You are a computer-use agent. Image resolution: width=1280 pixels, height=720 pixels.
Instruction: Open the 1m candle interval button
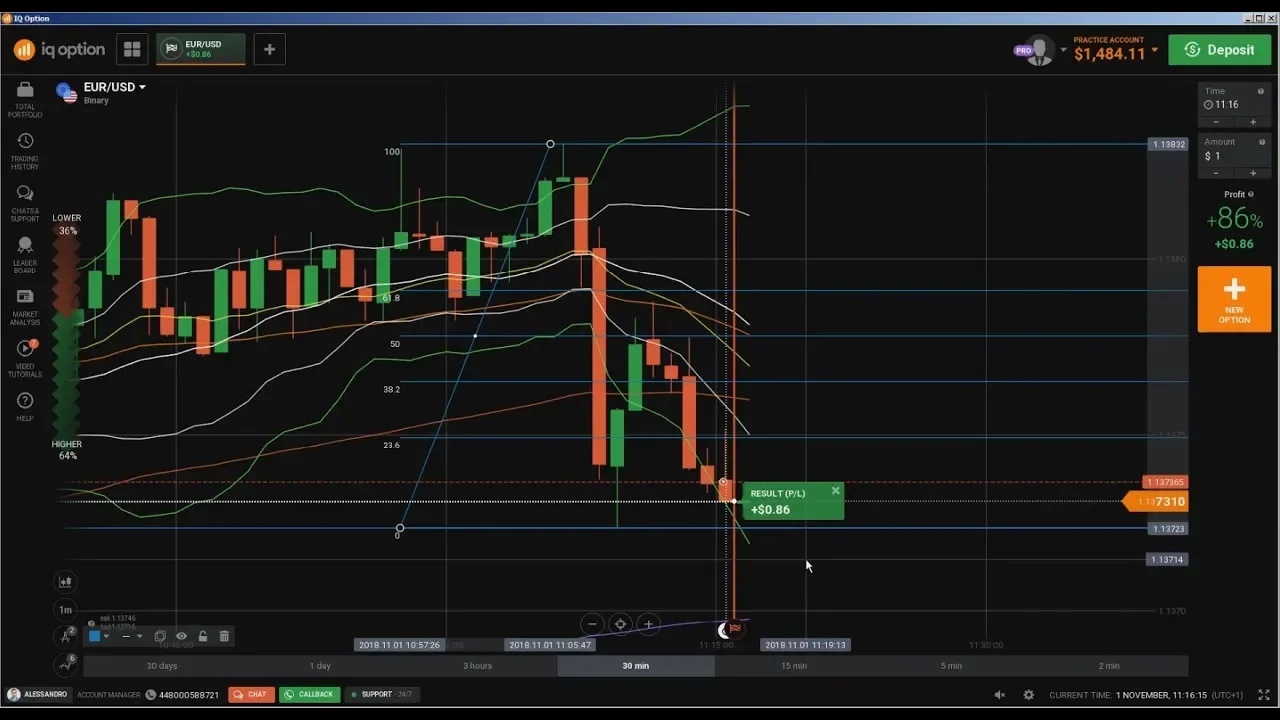pyautogui.click(x=65, y=609)
